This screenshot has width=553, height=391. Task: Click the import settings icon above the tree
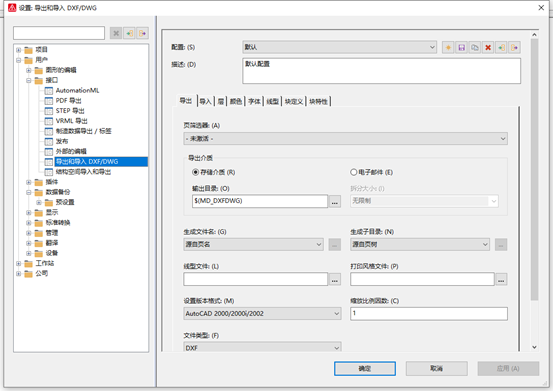coord(129,33)
